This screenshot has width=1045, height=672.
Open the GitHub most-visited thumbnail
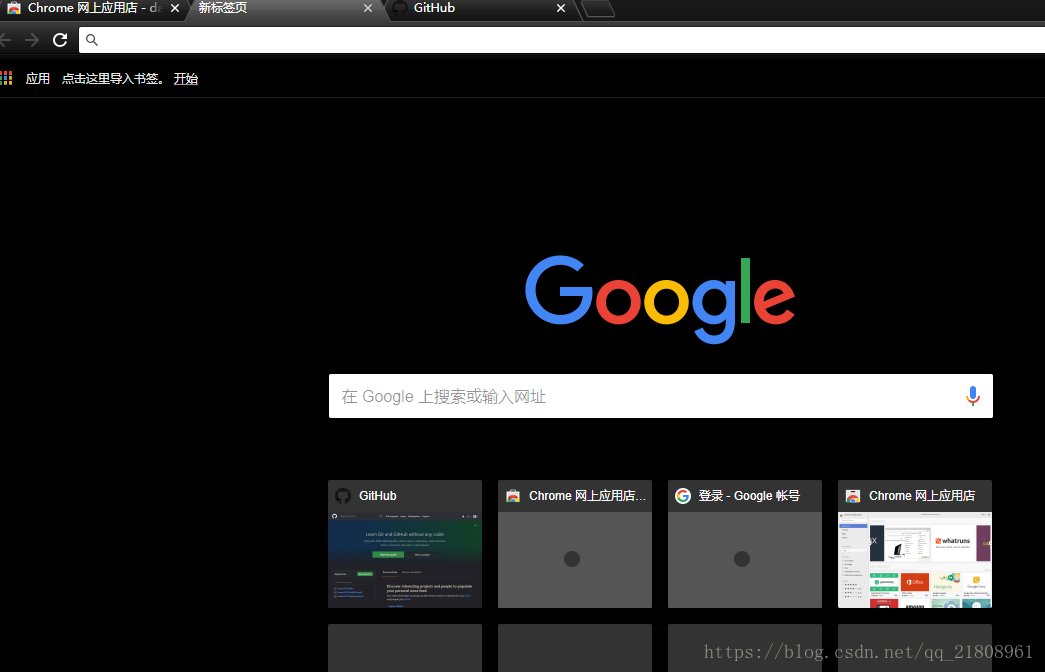[405, 559]
